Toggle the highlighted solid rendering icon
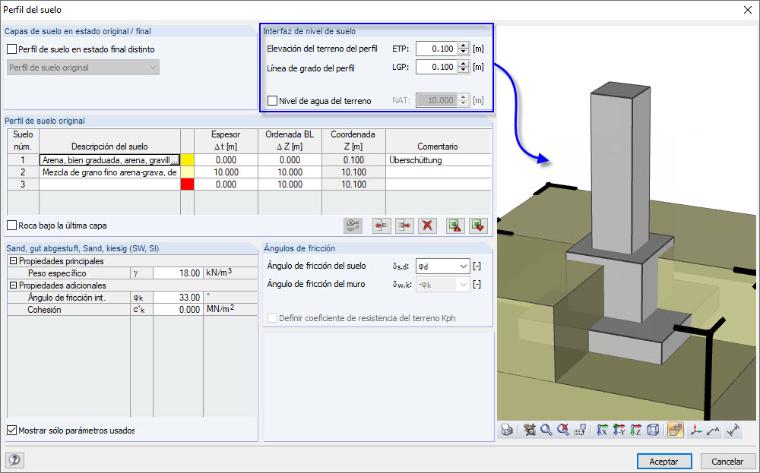Viewport: 760px width, 473px height. [x=675, y=430]
